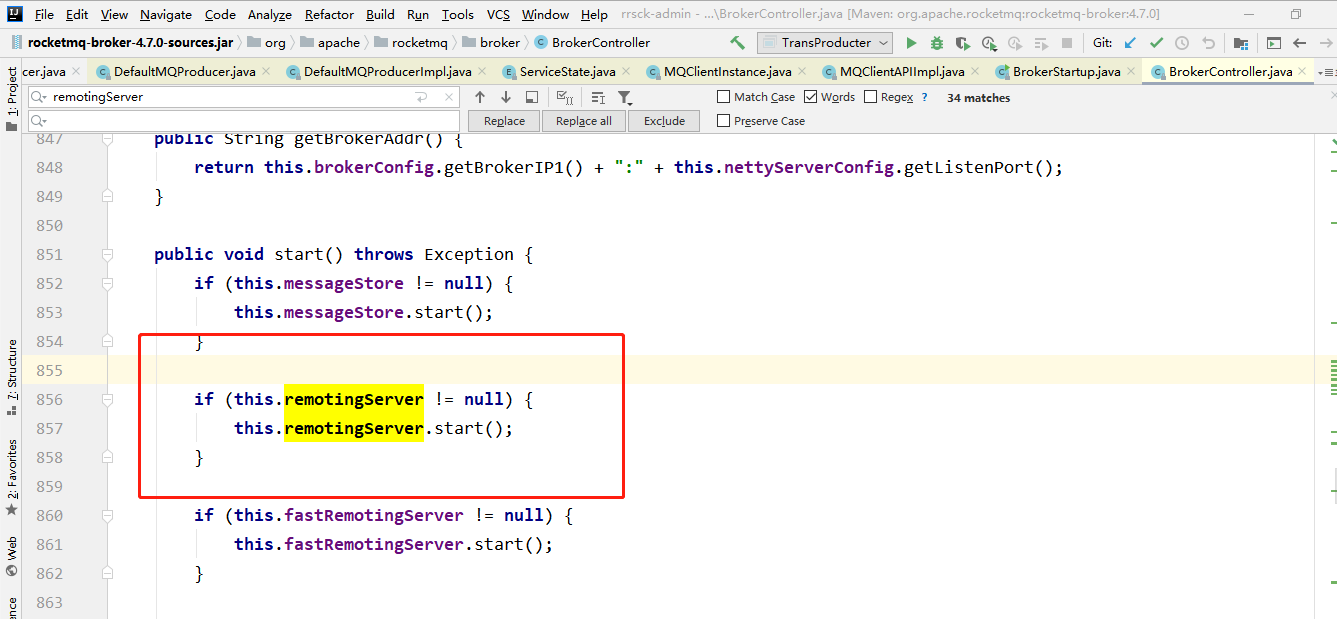Click Git rollback undo icon

click(x=1208, y=43)
